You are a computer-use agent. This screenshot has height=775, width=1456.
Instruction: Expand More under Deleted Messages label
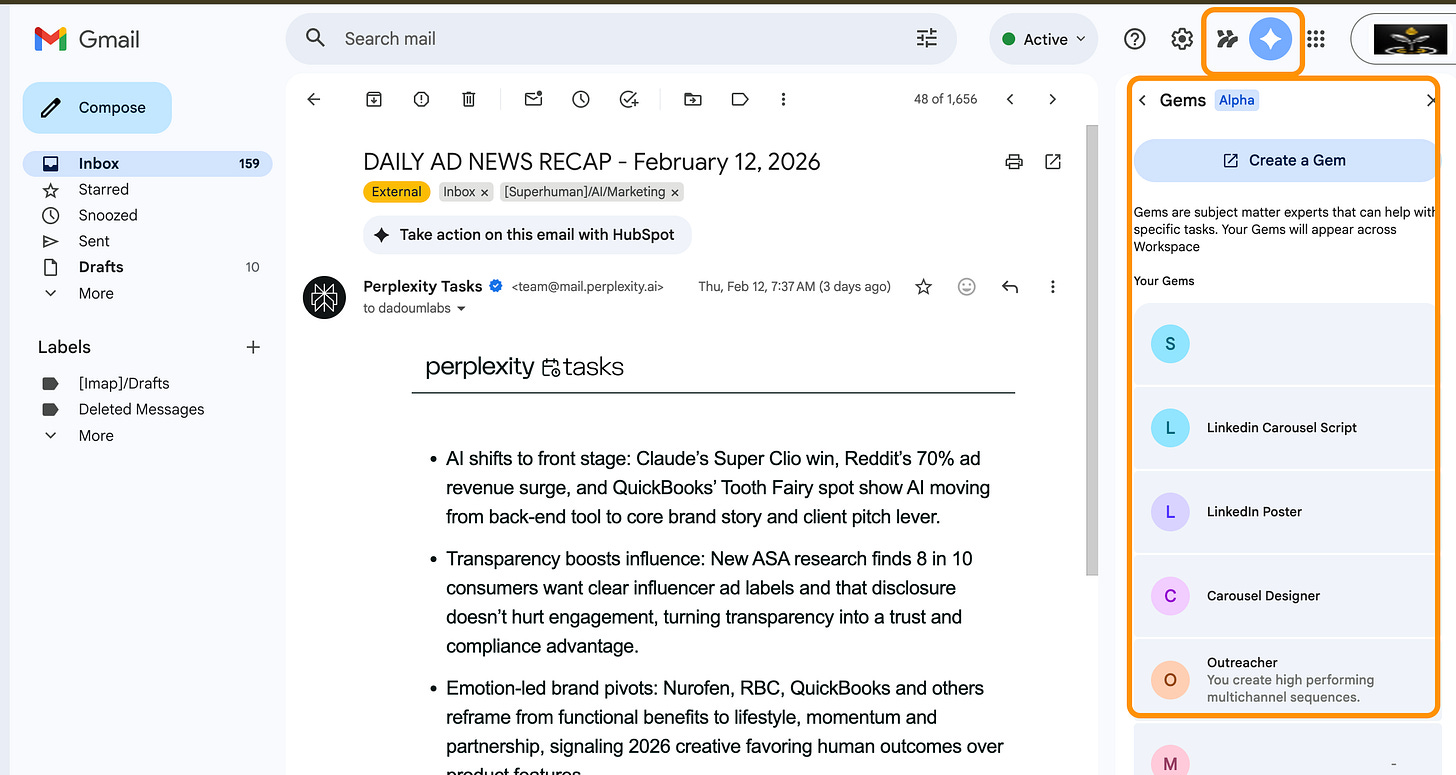pos(96,435)
